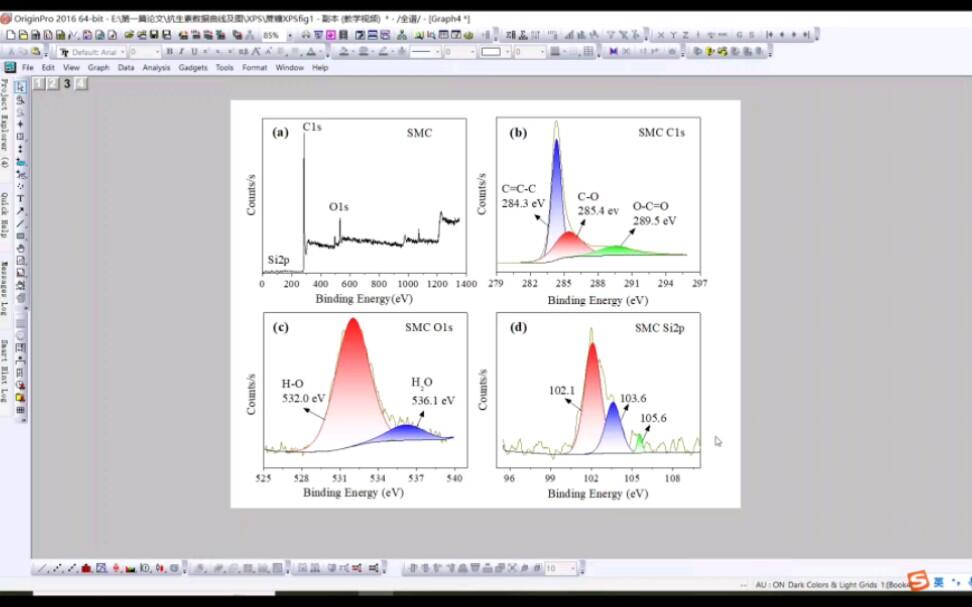Screen dimensions: 972x607
Task: Toggle Bold text formatting
Action: tap(169, 52)
